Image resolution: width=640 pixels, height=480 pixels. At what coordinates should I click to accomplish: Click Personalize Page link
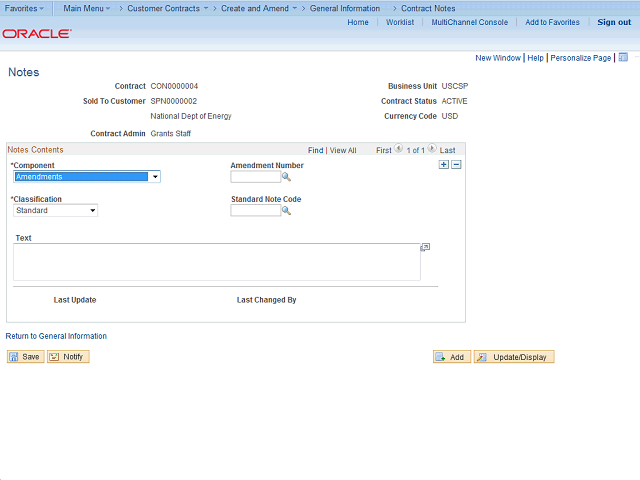(x=580, y=58)
